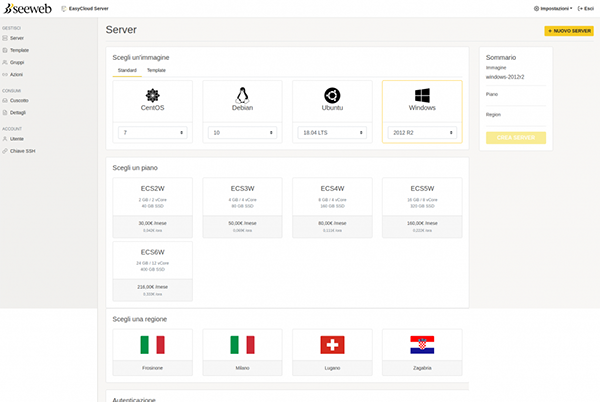
Task: Open Ubuntu 18.04 LTS version selector
Action: point(332,132)
